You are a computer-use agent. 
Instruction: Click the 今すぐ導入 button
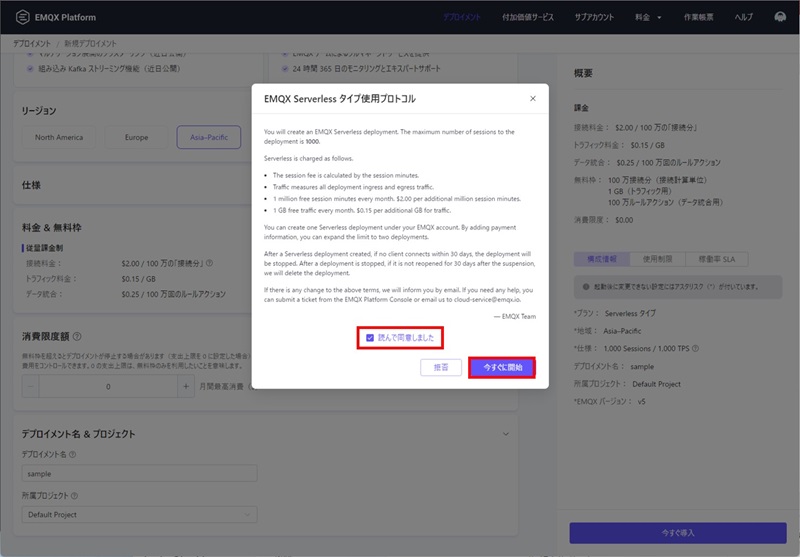coord(678,533)
